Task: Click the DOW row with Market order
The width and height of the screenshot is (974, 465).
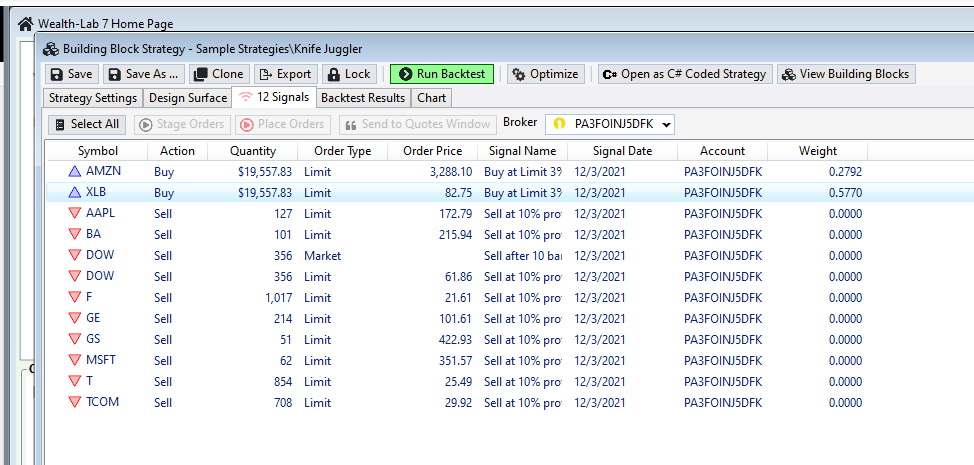Action: [x=457, y=255]
